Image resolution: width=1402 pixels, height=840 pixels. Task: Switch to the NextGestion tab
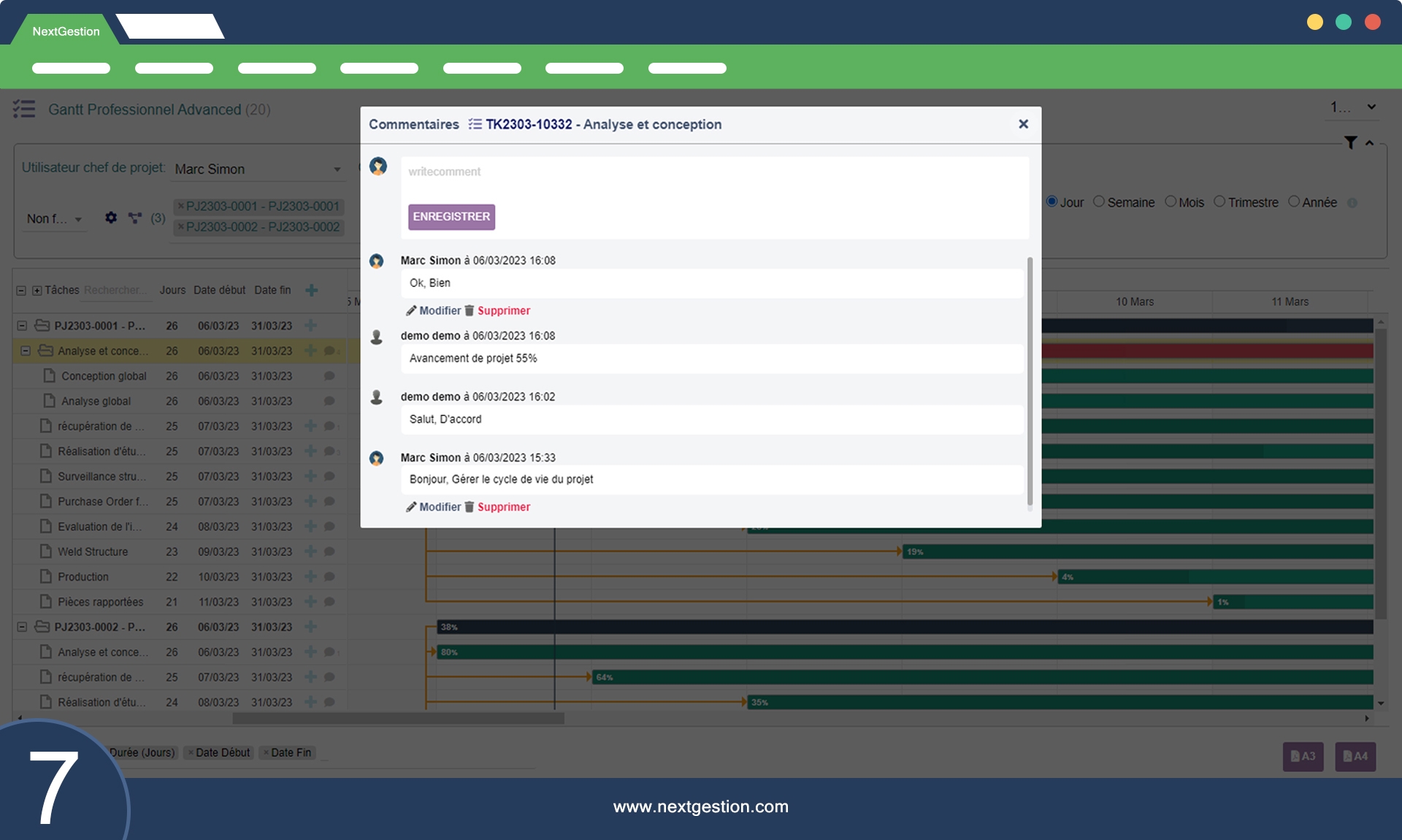pyautogui.click(x=66, y=31)
